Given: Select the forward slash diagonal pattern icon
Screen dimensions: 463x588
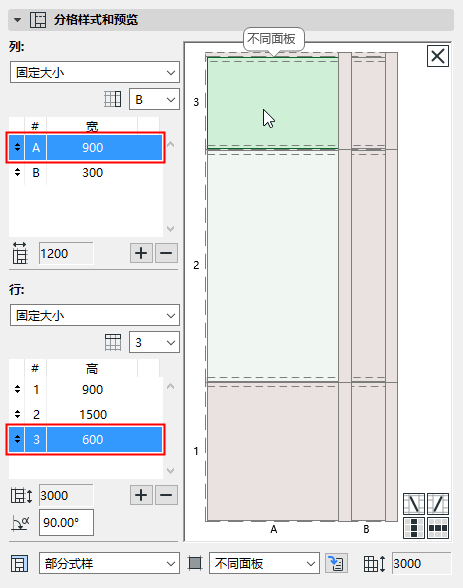Looking at the screenshot, I should pyautogui.click(x=438, y=504).
